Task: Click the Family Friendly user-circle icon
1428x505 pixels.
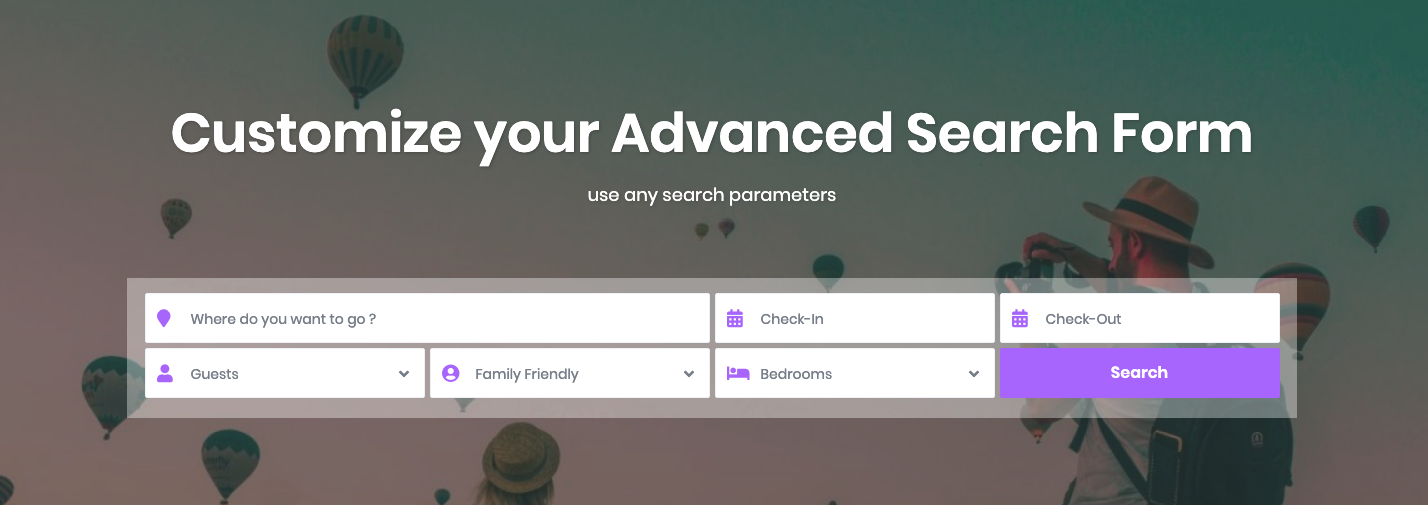Action: [x=450, y=373]
